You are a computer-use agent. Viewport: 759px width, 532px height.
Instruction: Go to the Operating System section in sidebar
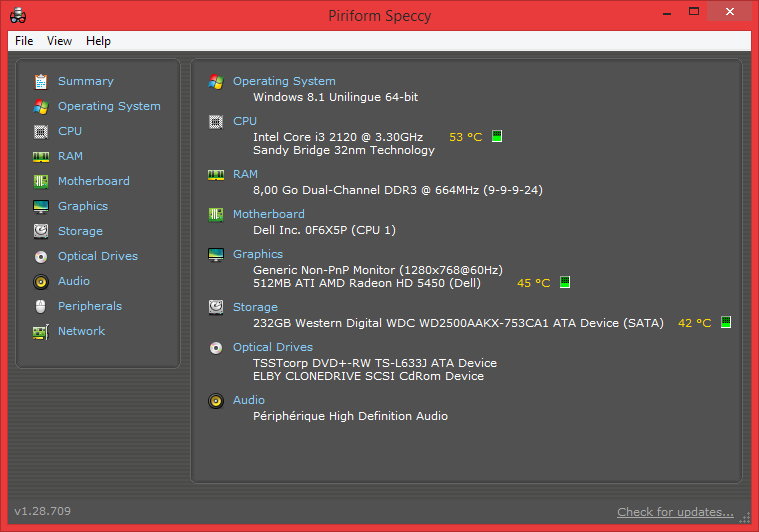109,106
